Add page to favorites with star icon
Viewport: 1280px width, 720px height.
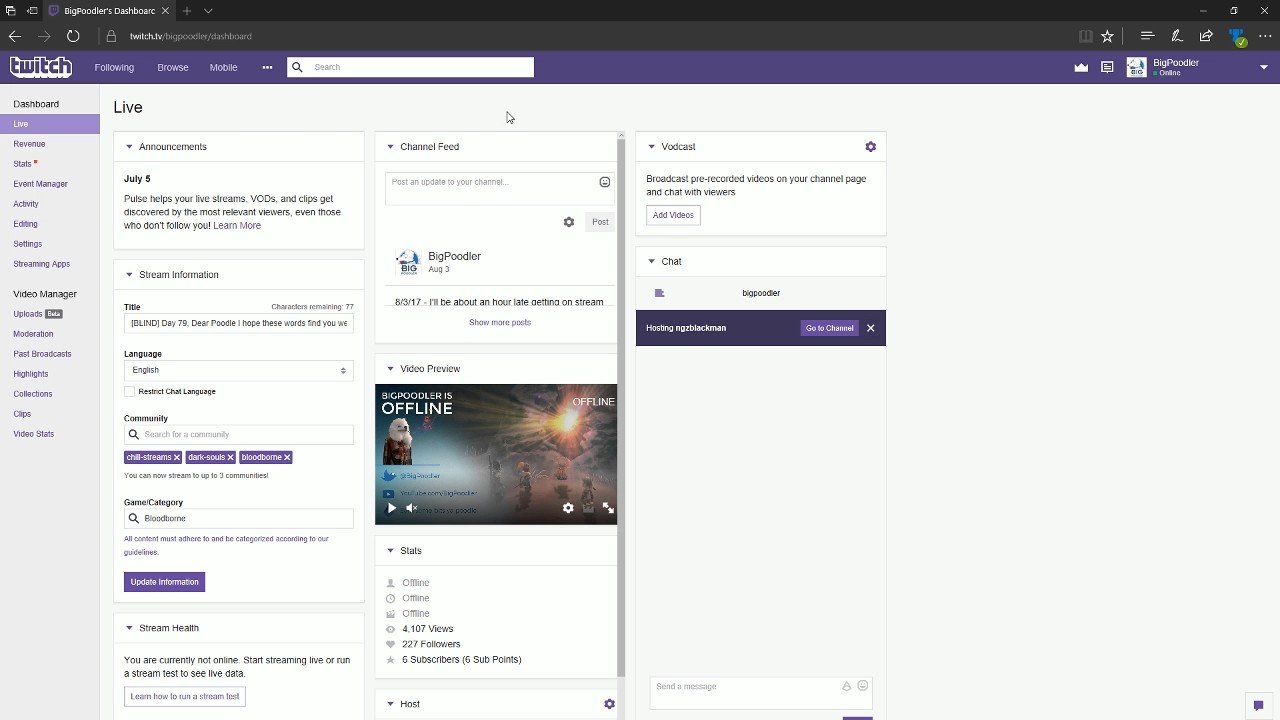(x=1107, y=36)
